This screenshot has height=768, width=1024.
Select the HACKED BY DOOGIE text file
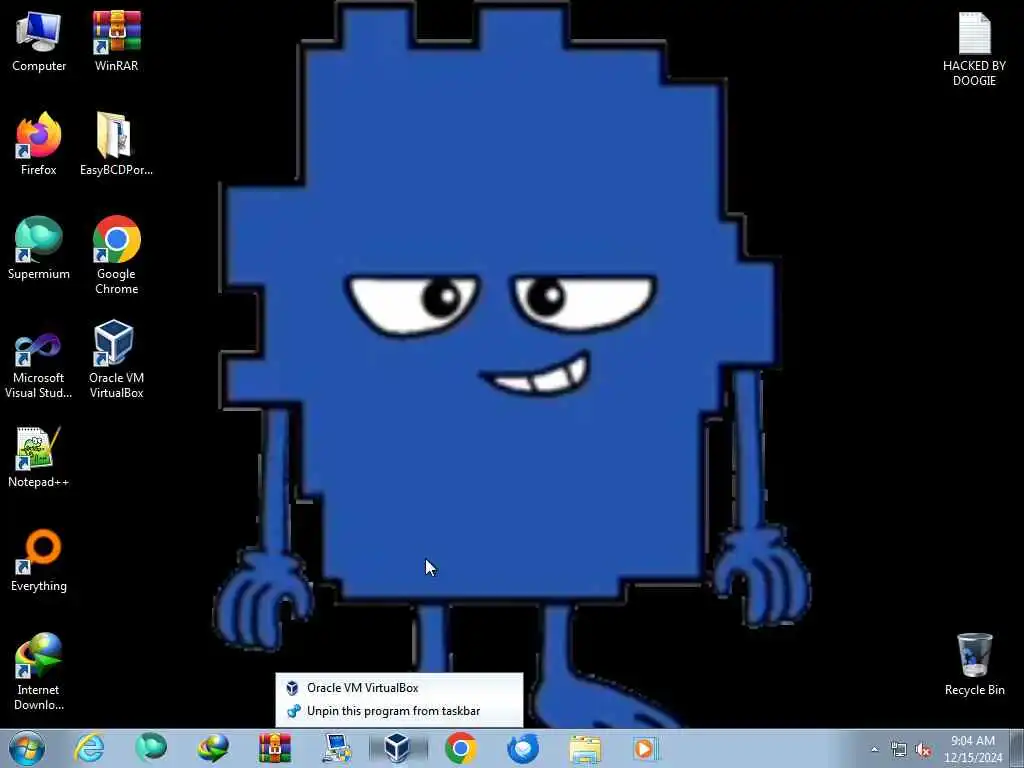pyautogui.click(x=974, y=49)
